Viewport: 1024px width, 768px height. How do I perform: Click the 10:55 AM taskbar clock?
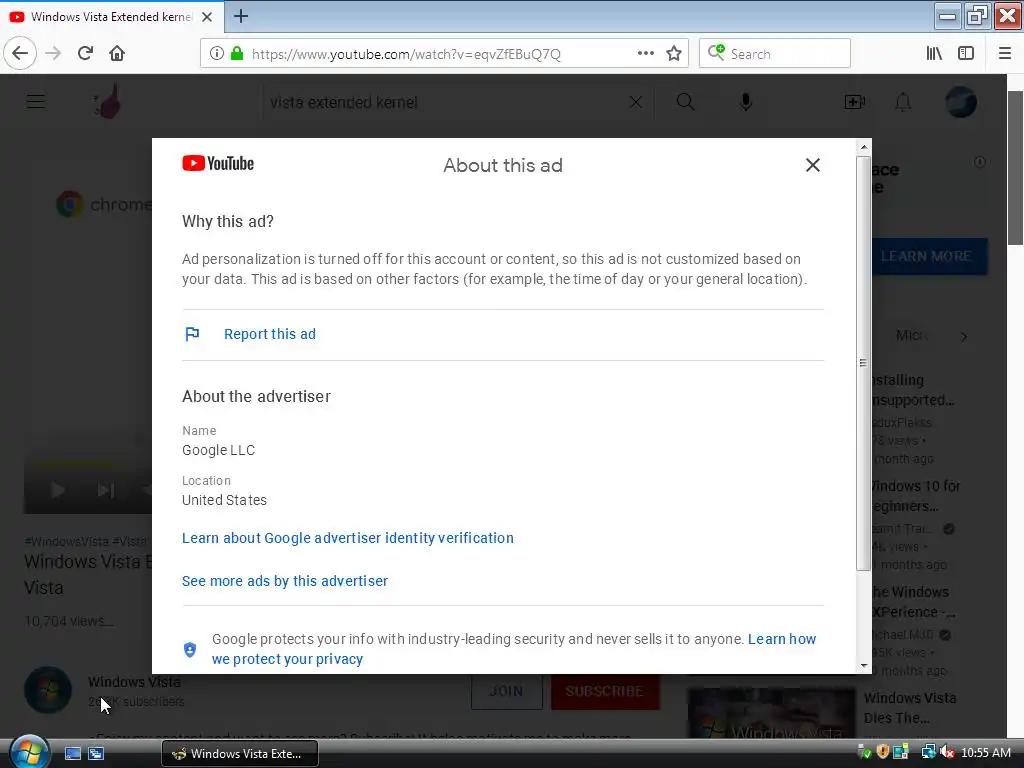point(986,753)
